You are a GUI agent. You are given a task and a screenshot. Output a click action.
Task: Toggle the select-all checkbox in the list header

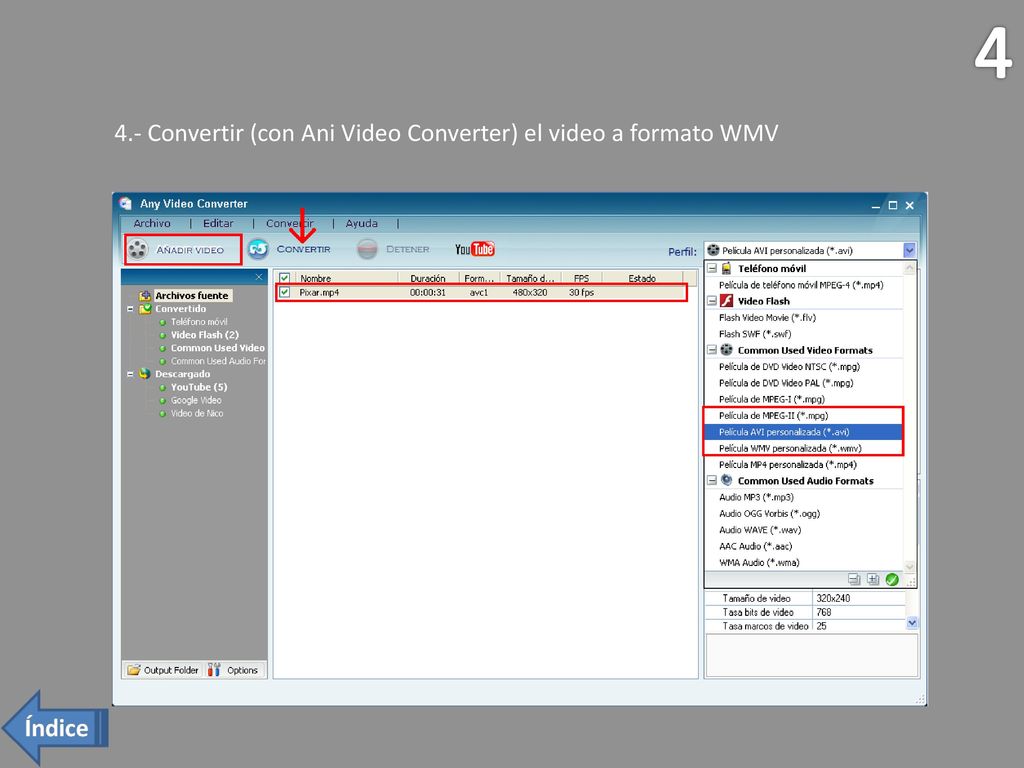click(x=285, y=278)
